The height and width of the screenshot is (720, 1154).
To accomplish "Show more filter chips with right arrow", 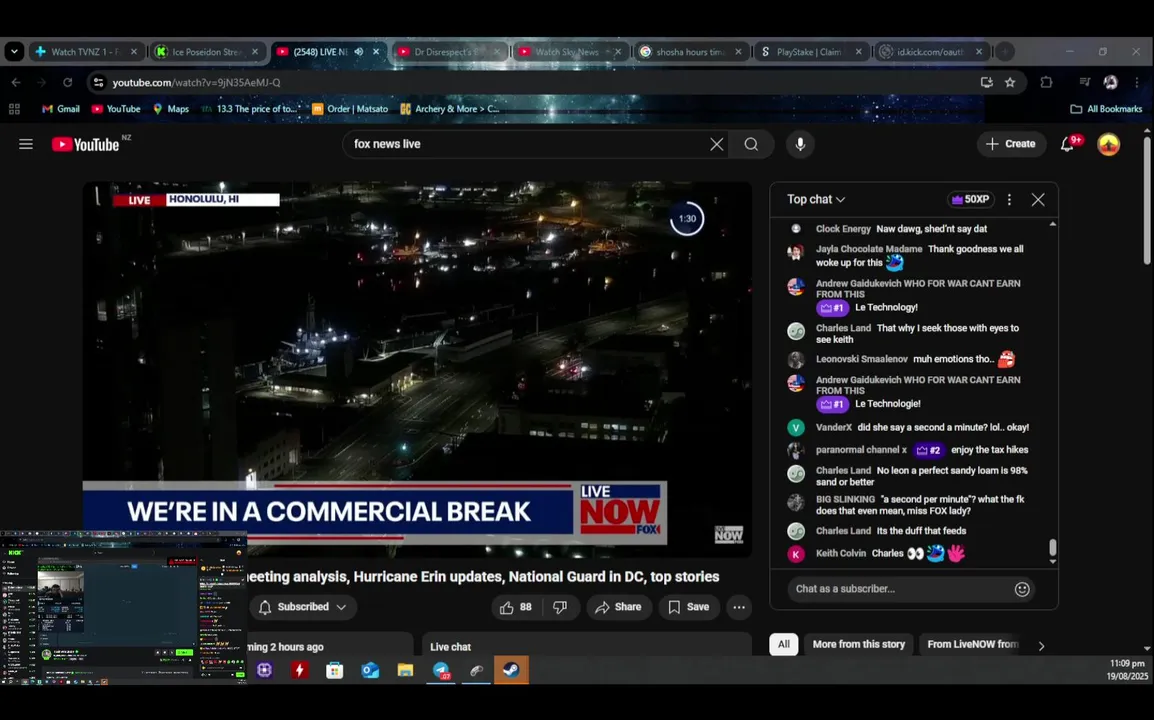I will (1041, 646).
